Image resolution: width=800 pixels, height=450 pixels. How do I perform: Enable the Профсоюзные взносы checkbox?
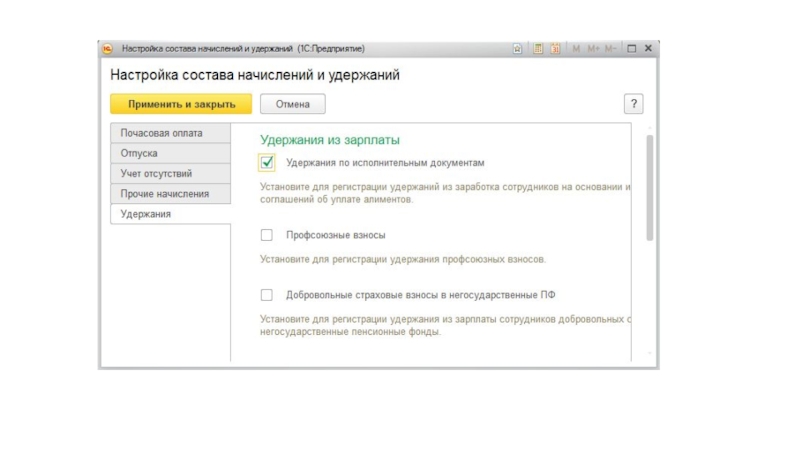[x=267, y=235]
